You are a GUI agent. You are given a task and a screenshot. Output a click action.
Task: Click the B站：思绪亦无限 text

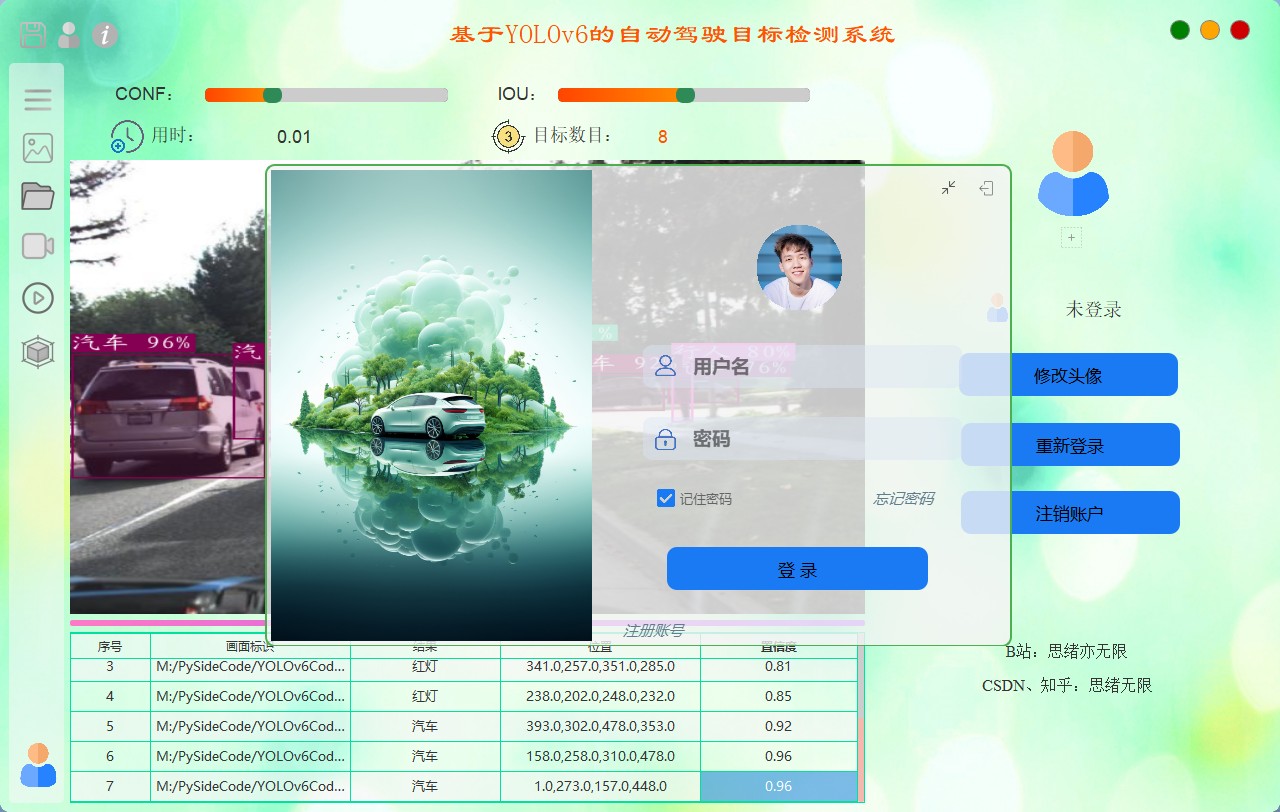1067,651
